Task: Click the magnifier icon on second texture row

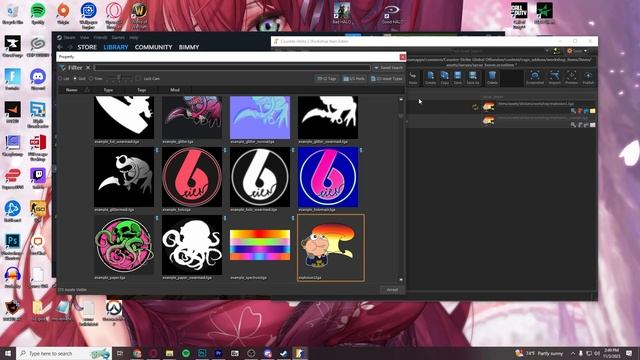Action: coord(573,125)
